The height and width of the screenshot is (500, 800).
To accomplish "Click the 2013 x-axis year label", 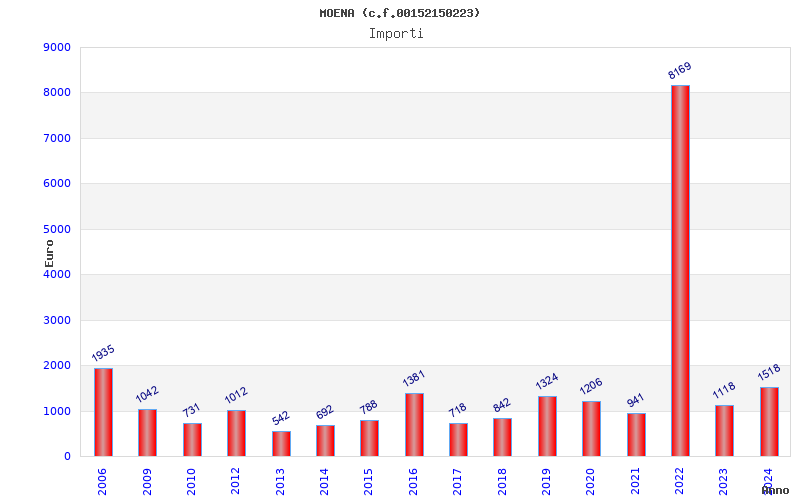I will coord(280,482).
